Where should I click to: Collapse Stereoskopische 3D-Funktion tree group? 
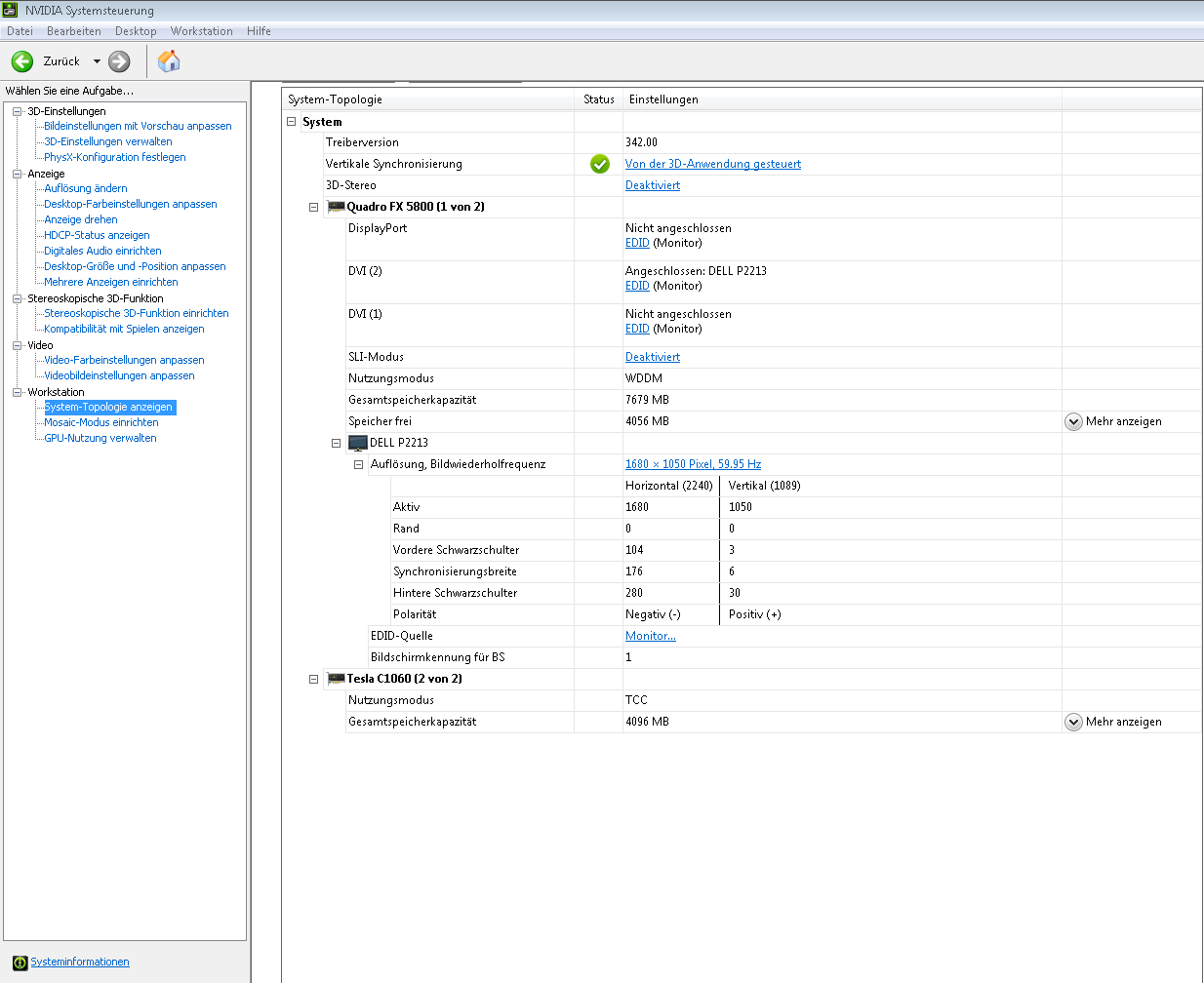17,298
